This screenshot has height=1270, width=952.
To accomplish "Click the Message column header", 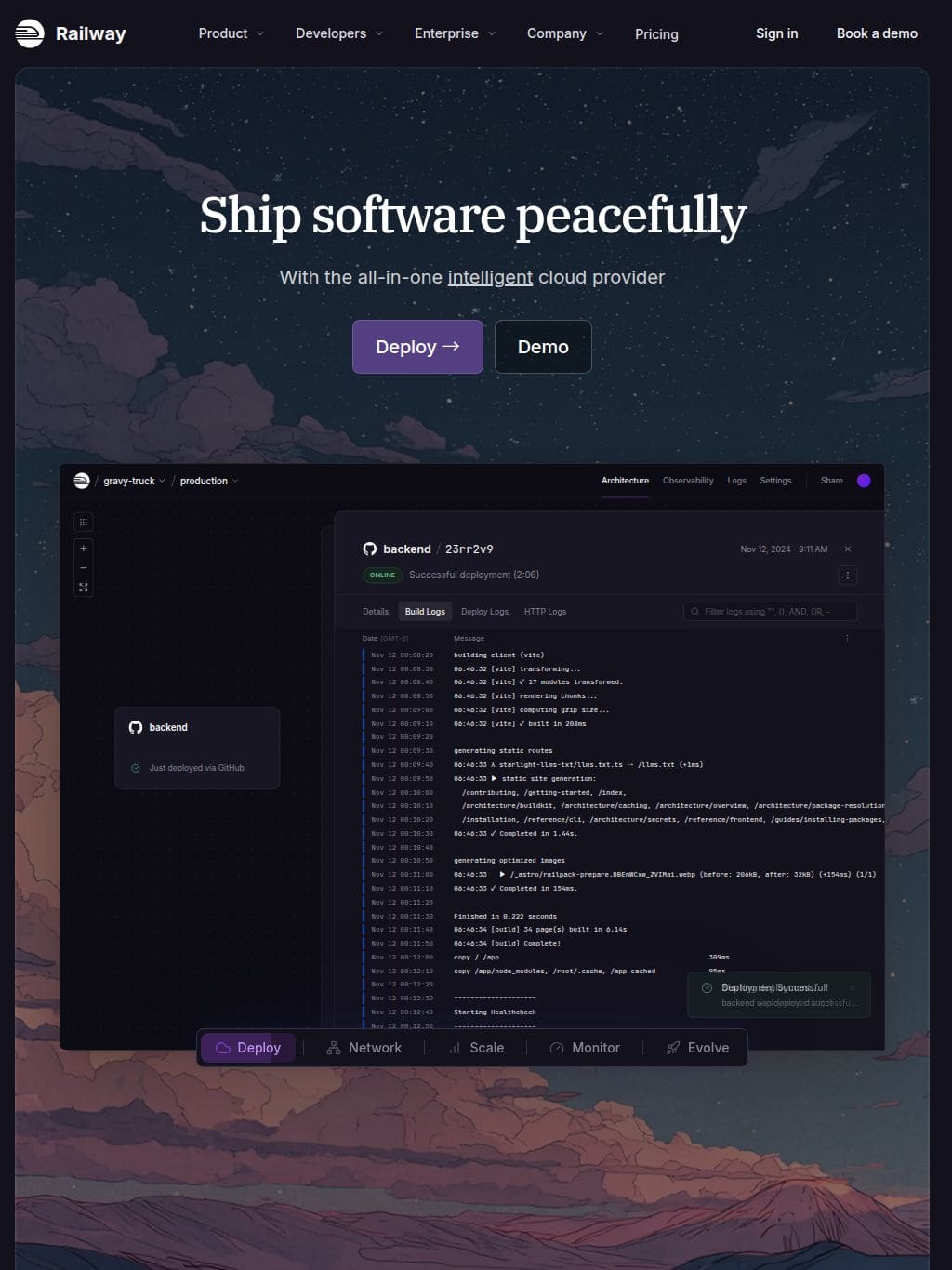I will click(x=469, y=639).
